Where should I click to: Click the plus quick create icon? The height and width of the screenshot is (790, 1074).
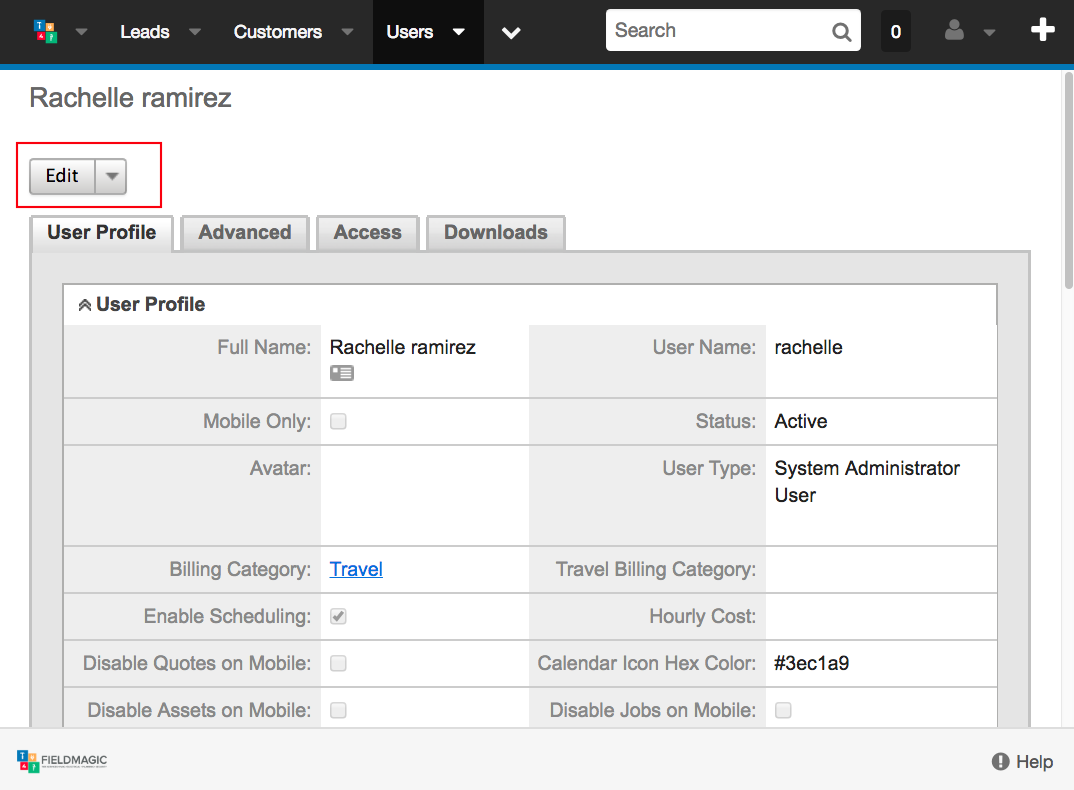[1042, 29]
